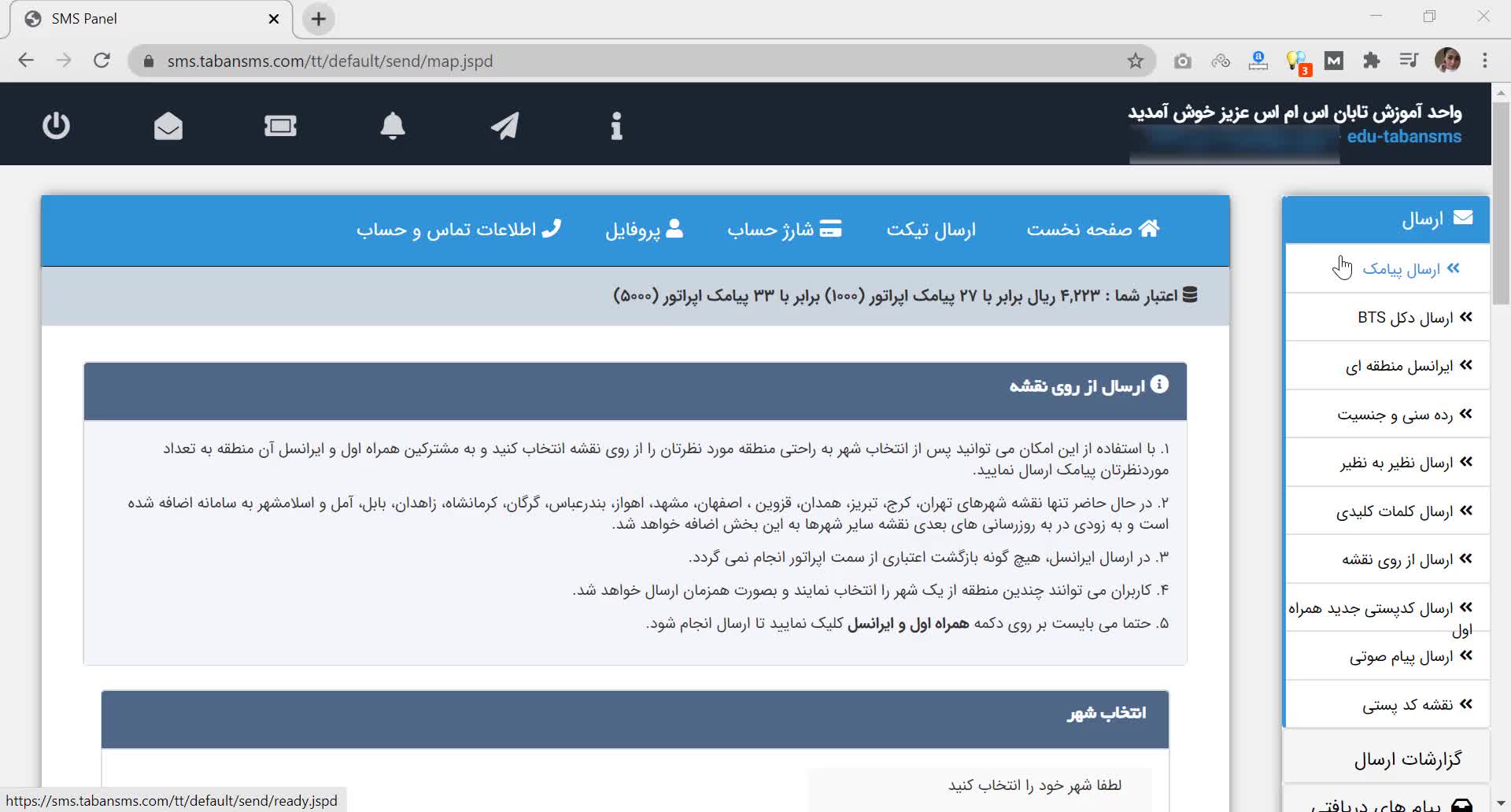The height and width of the screenshot is (812, 1511).
Task: Click the ticket icon in header
Action: coord(280,126)
